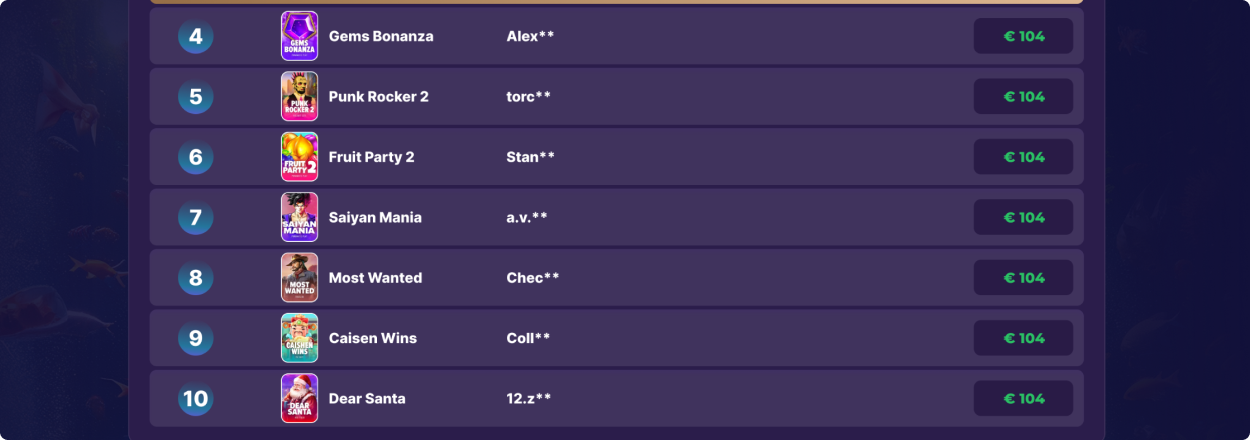Click the rank 7 number badge
Image resolution: width=1250 pixels, height=440 pixels.
196,217
